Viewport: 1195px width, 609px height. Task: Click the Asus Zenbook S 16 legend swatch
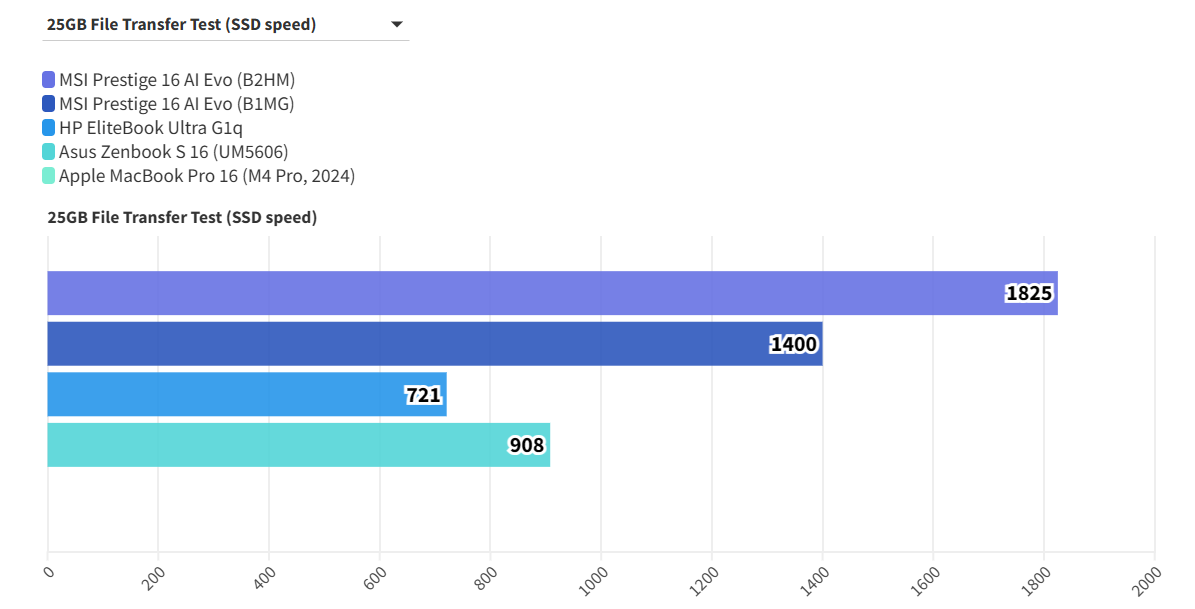pyautogui.click(x=49, y=152)
